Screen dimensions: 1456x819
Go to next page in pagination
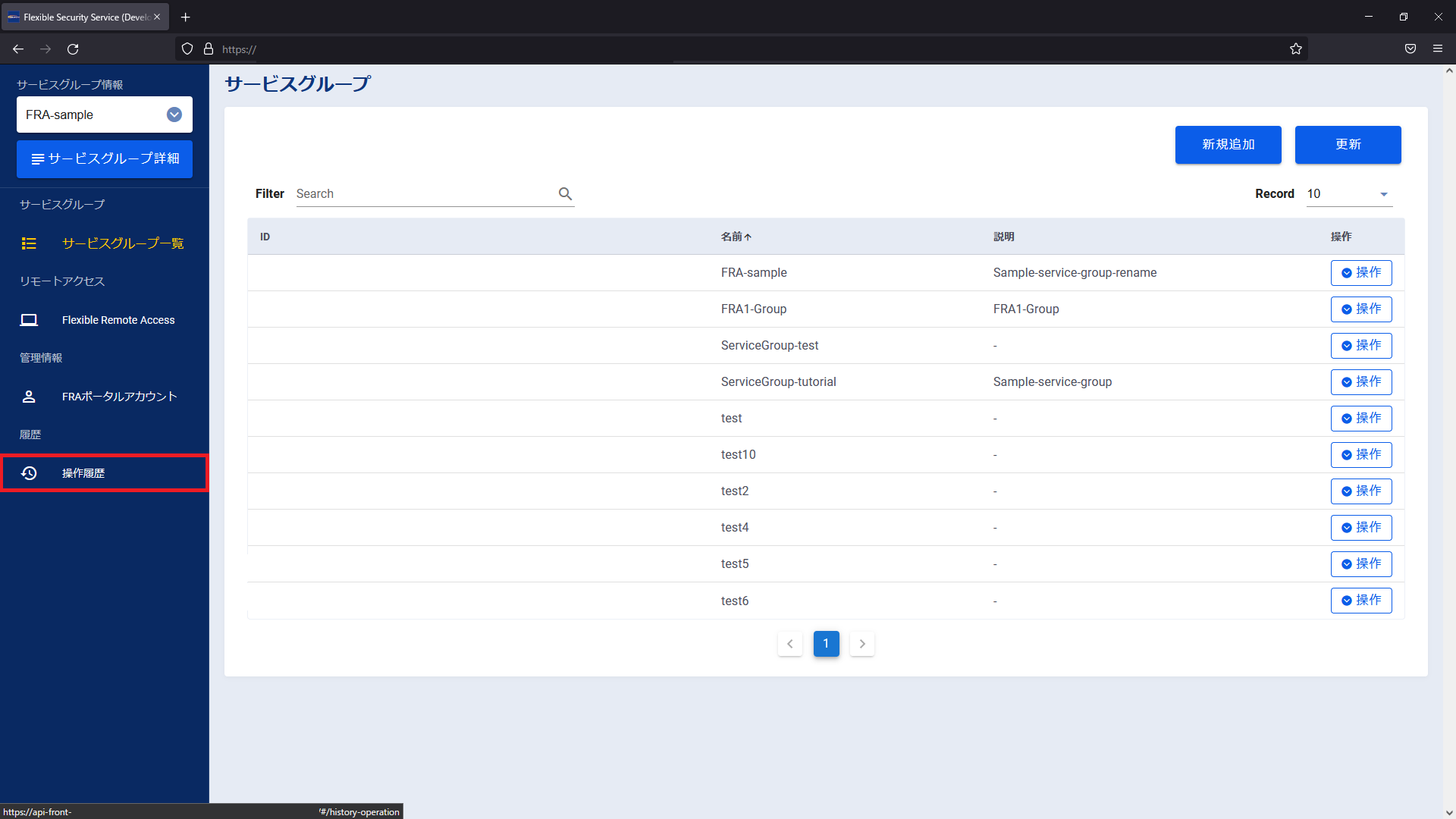point(862,644)
